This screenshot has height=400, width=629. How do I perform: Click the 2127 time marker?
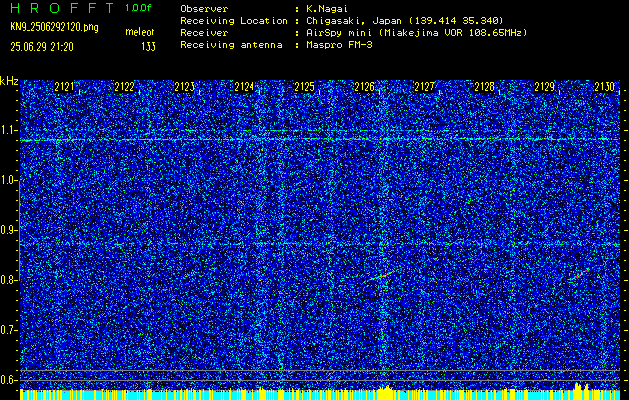(424, 87)
